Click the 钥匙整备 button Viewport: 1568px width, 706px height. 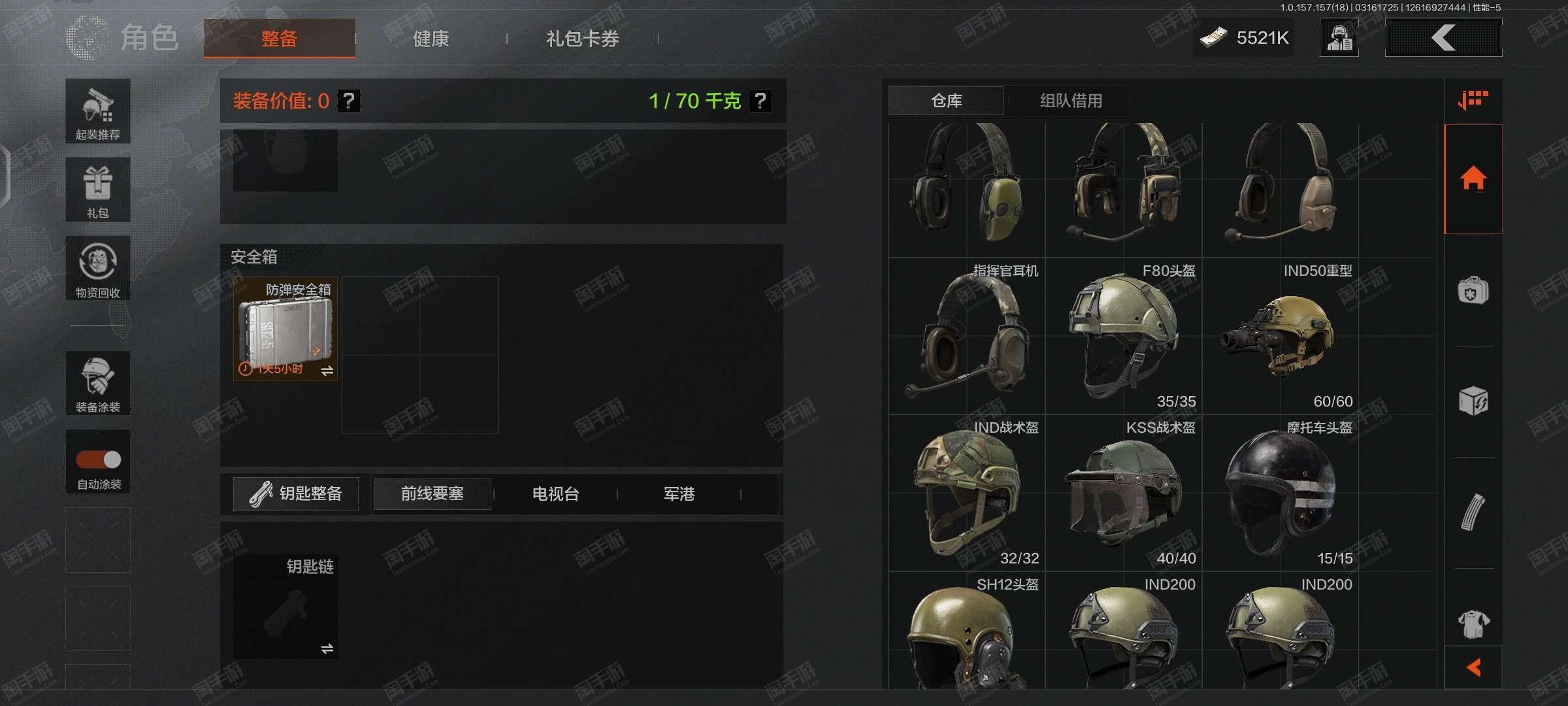296,494
